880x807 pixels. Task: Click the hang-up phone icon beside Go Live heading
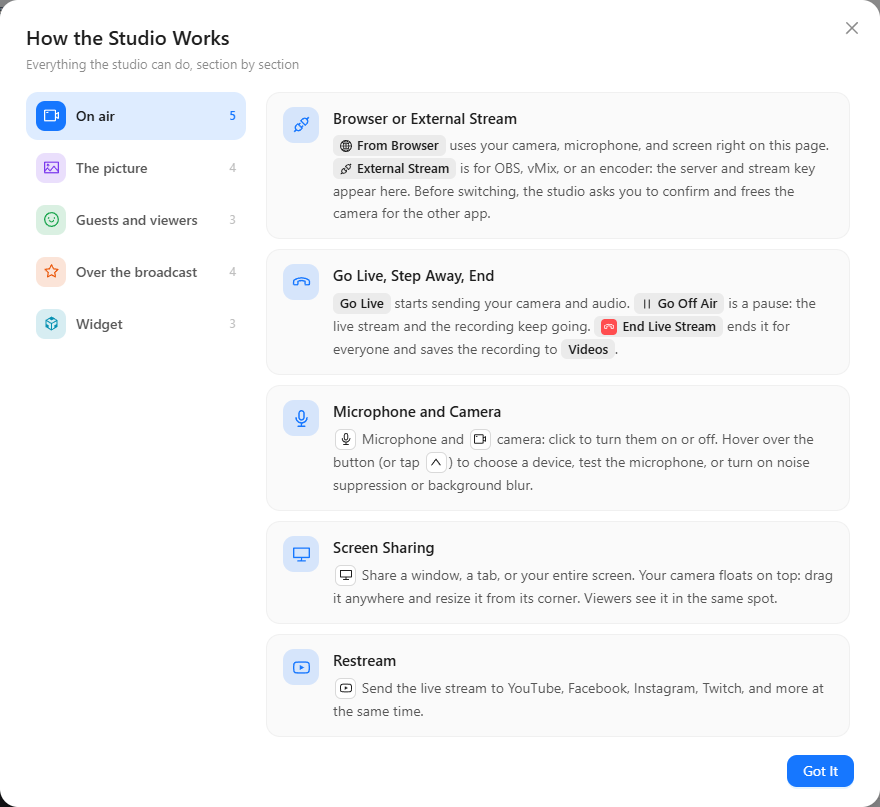click(301, 282)
